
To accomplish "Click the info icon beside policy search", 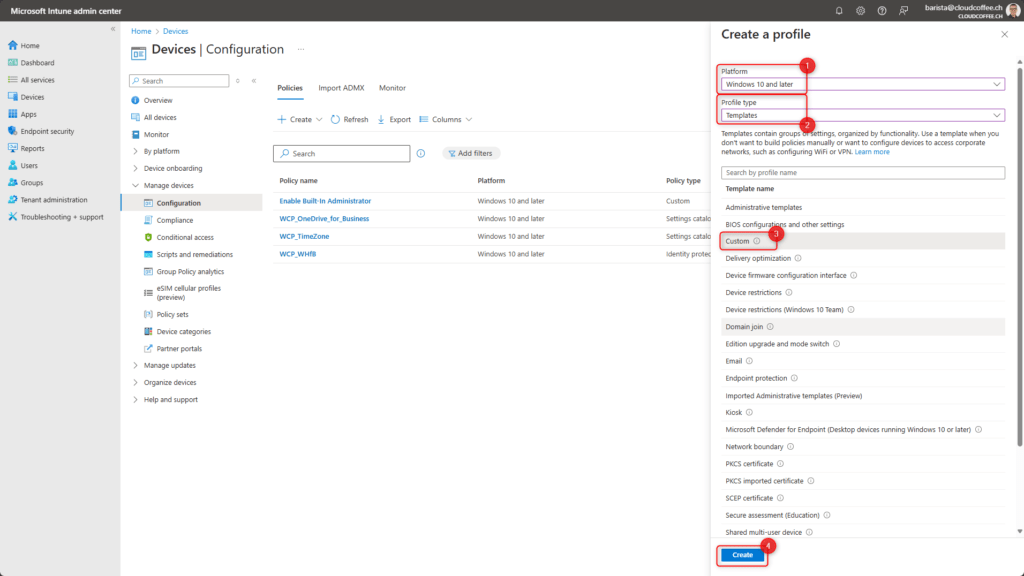I will click(x=421, y=153).
